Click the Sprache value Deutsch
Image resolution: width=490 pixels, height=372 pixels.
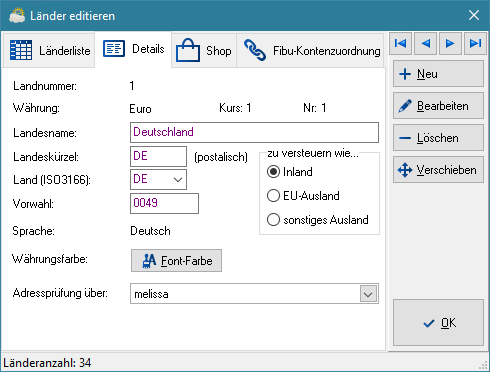(150, 231)
